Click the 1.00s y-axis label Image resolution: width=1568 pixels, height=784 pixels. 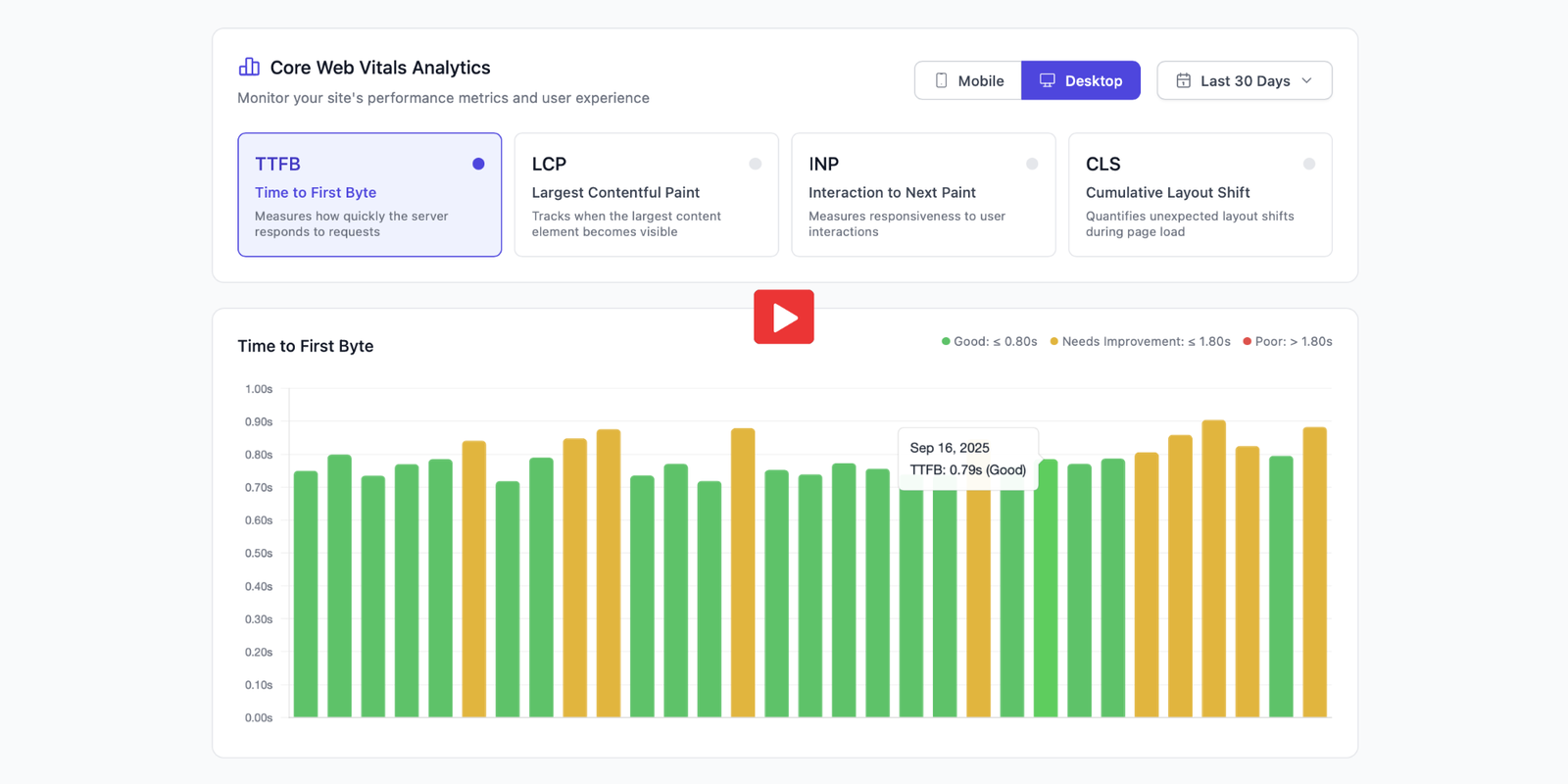(x=259, y=389)
